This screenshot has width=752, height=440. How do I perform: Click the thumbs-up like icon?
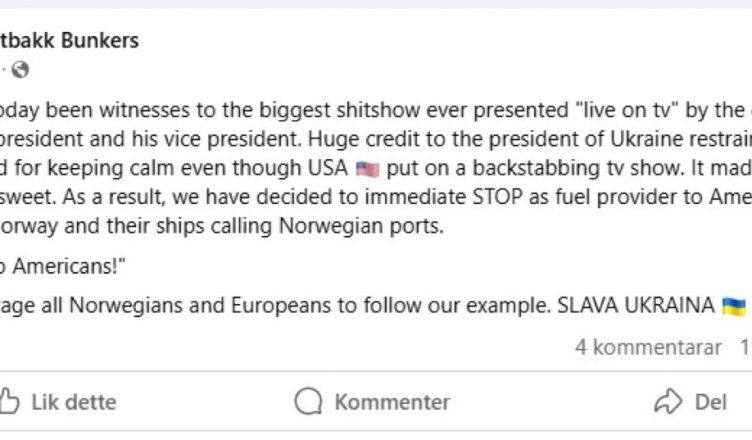pyautogui.click(x=9, y=401)
